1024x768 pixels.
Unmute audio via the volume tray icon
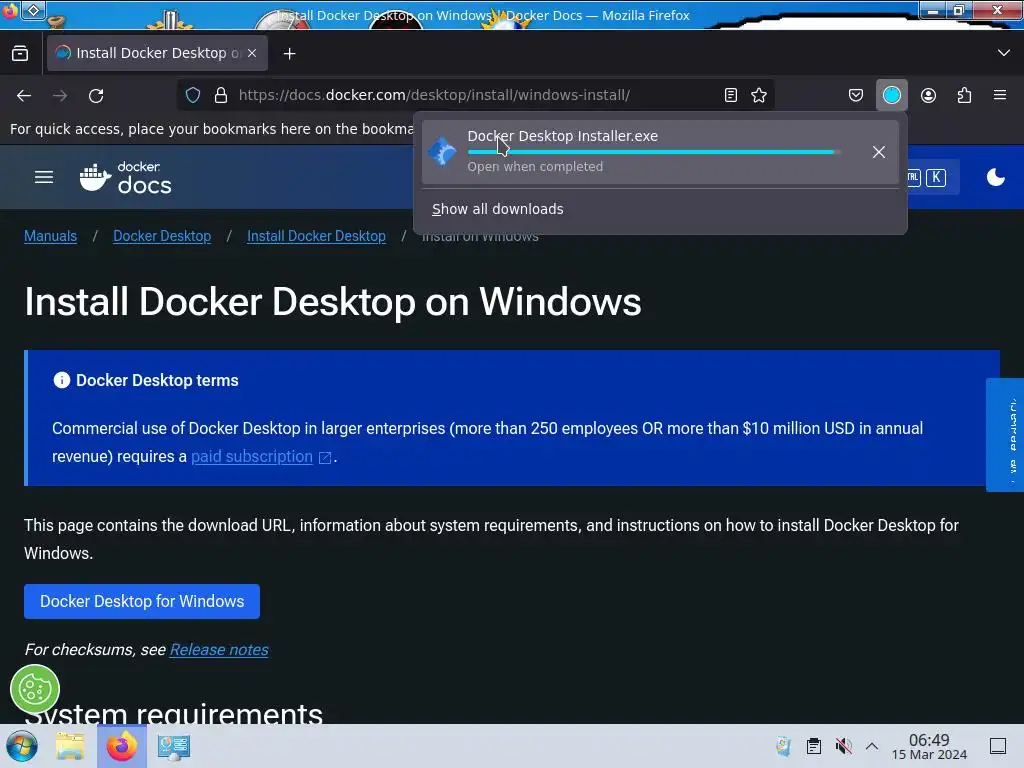(x=843, y=746)
